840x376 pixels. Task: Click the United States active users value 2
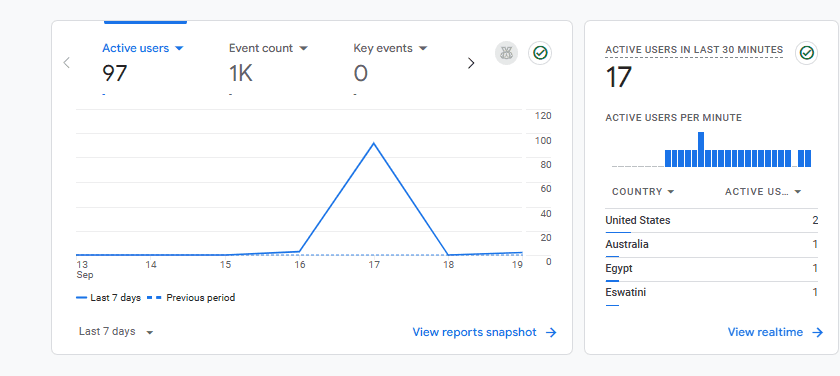coord(815,221)
